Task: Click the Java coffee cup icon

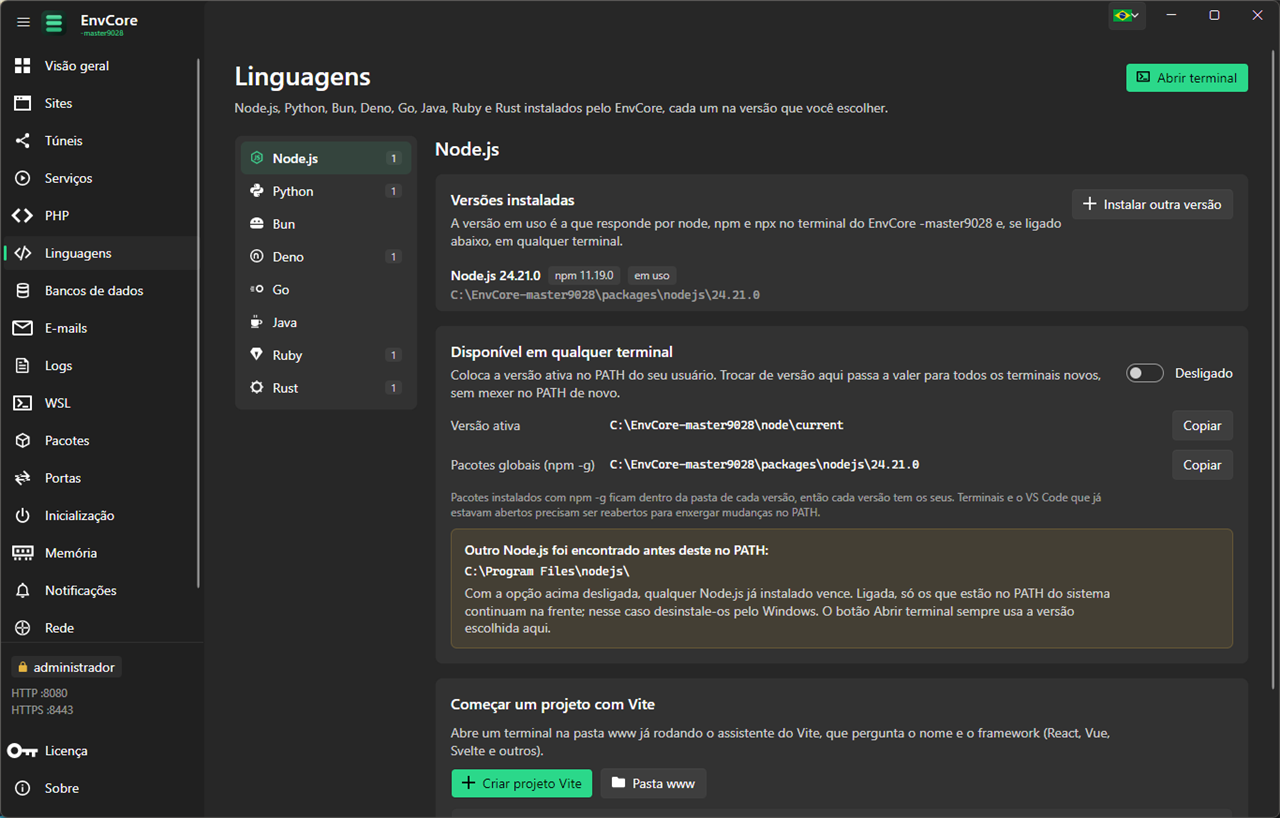Action: pos(257,322)
